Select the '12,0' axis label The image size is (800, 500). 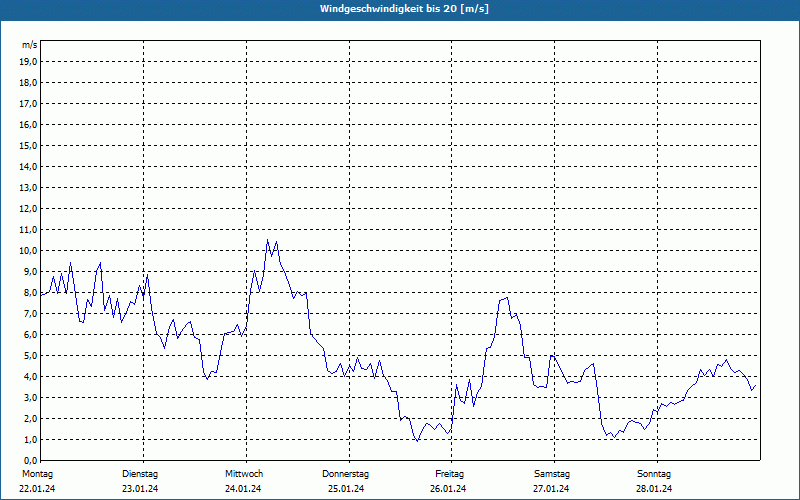click(28, 209)
